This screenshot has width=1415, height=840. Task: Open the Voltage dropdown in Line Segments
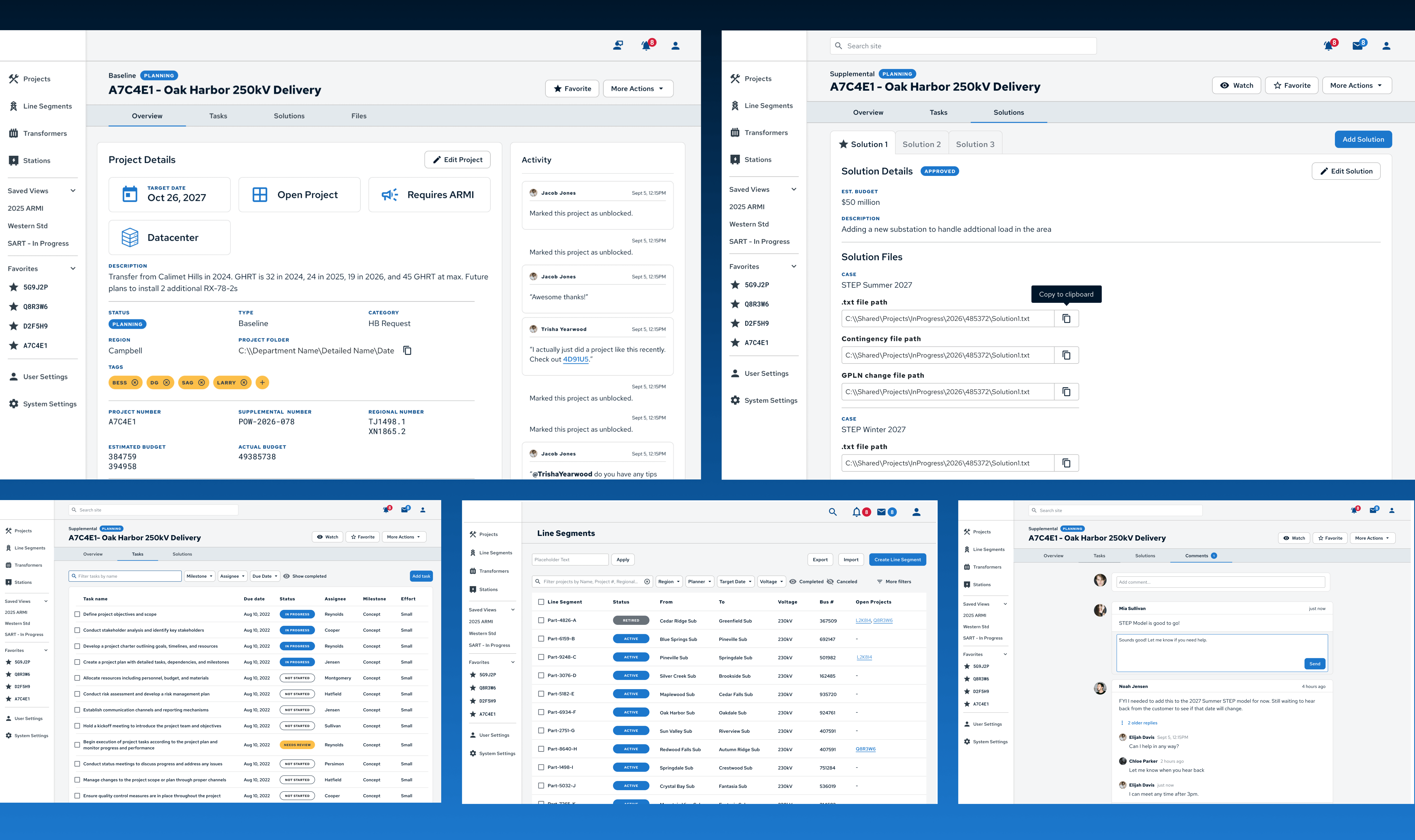tap(771, 581)
